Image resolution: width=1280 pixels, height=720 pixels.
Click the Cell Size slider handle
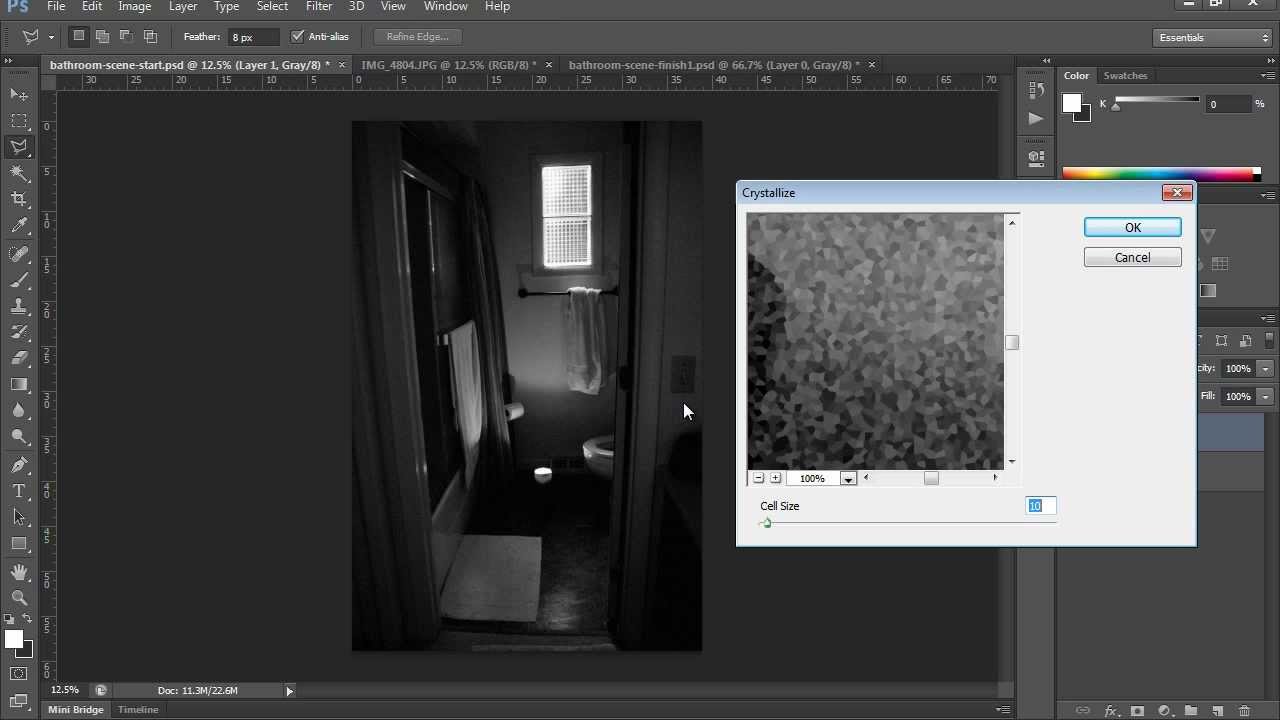coord(767,524)
